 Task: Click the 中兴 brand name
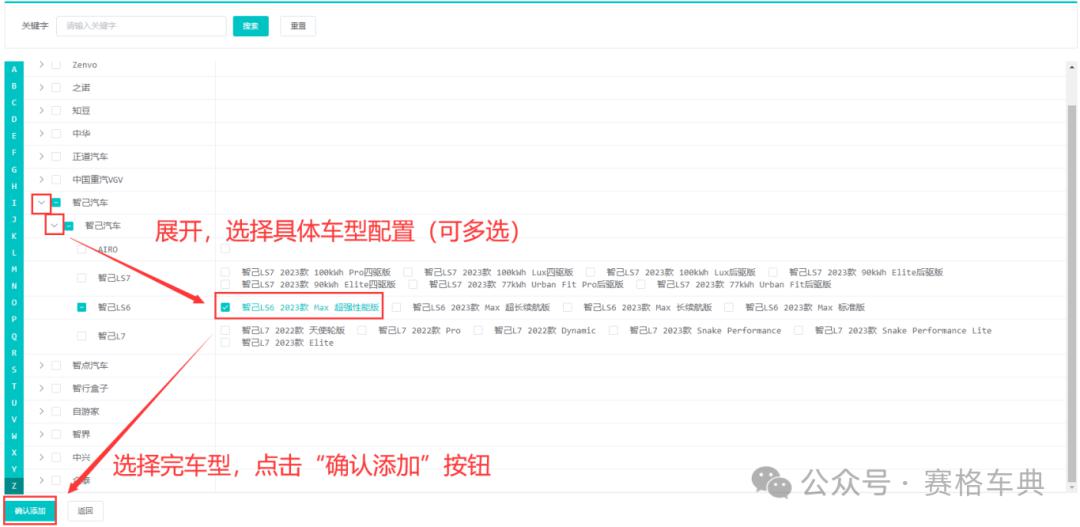pos(81,457)
